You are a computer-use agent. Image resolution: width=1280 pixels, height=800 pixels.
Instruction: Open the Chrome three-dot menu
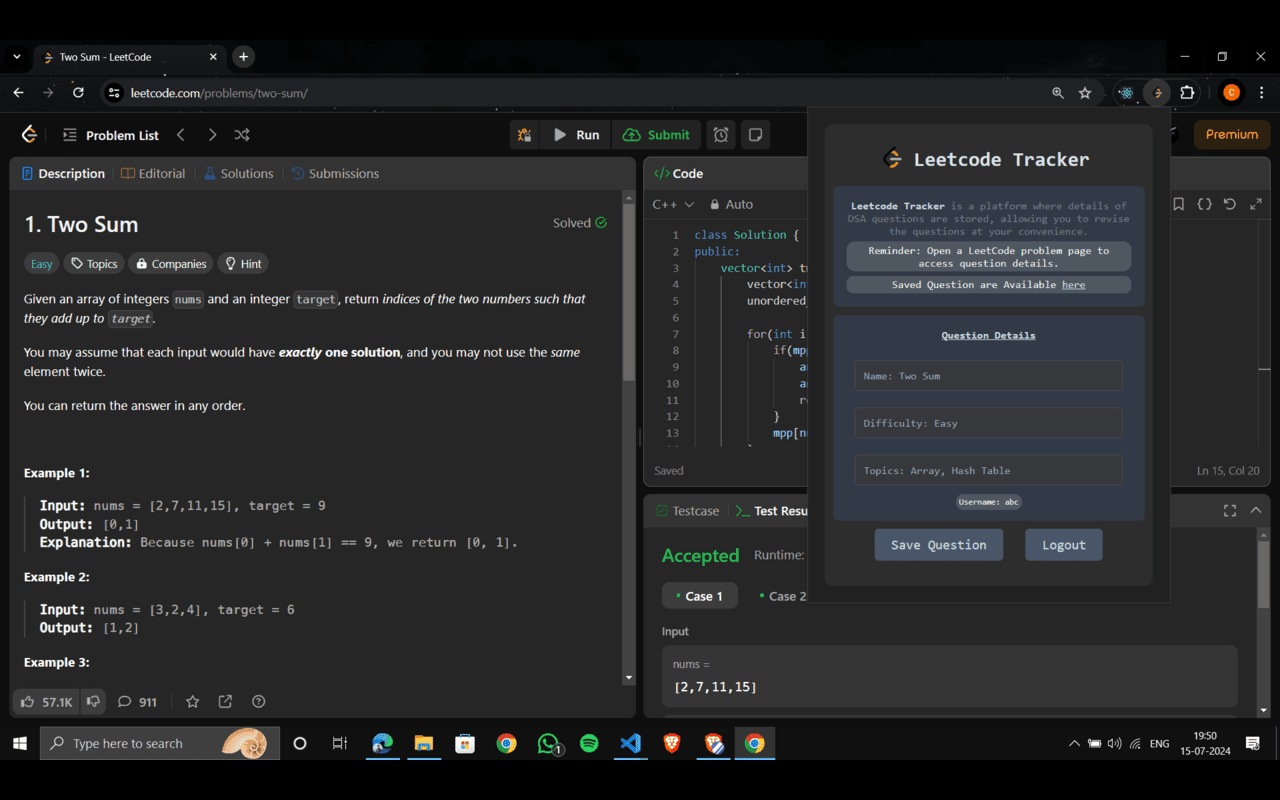tap(1261, 93)
